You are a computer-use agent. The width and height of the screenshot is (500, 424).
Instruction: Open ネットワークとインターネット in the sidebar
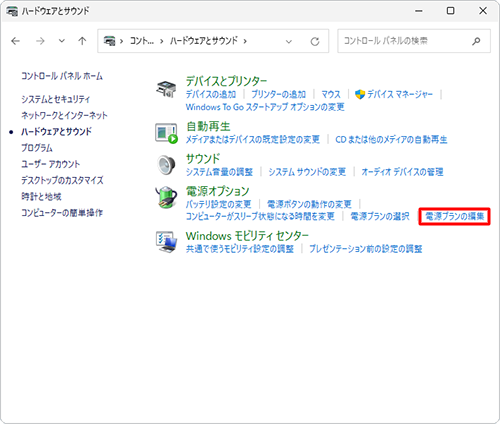tap(64, 115)
